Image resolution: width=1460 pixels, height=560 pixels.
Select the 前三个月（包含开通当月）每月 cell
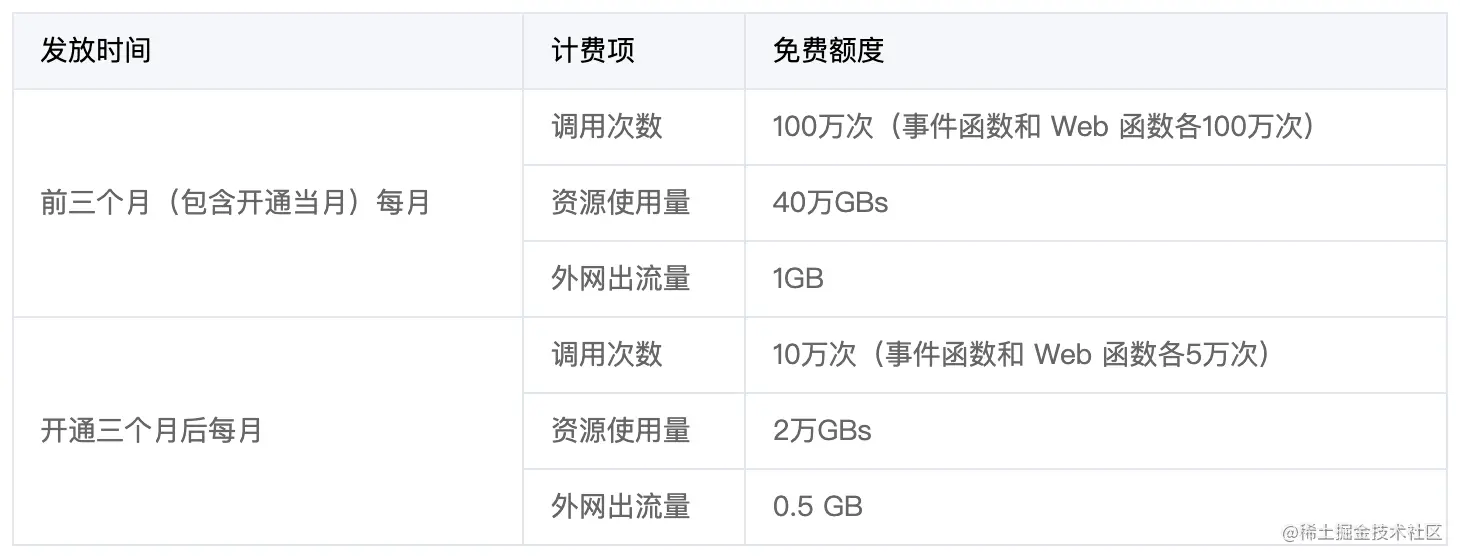click(x=235, y=203)
